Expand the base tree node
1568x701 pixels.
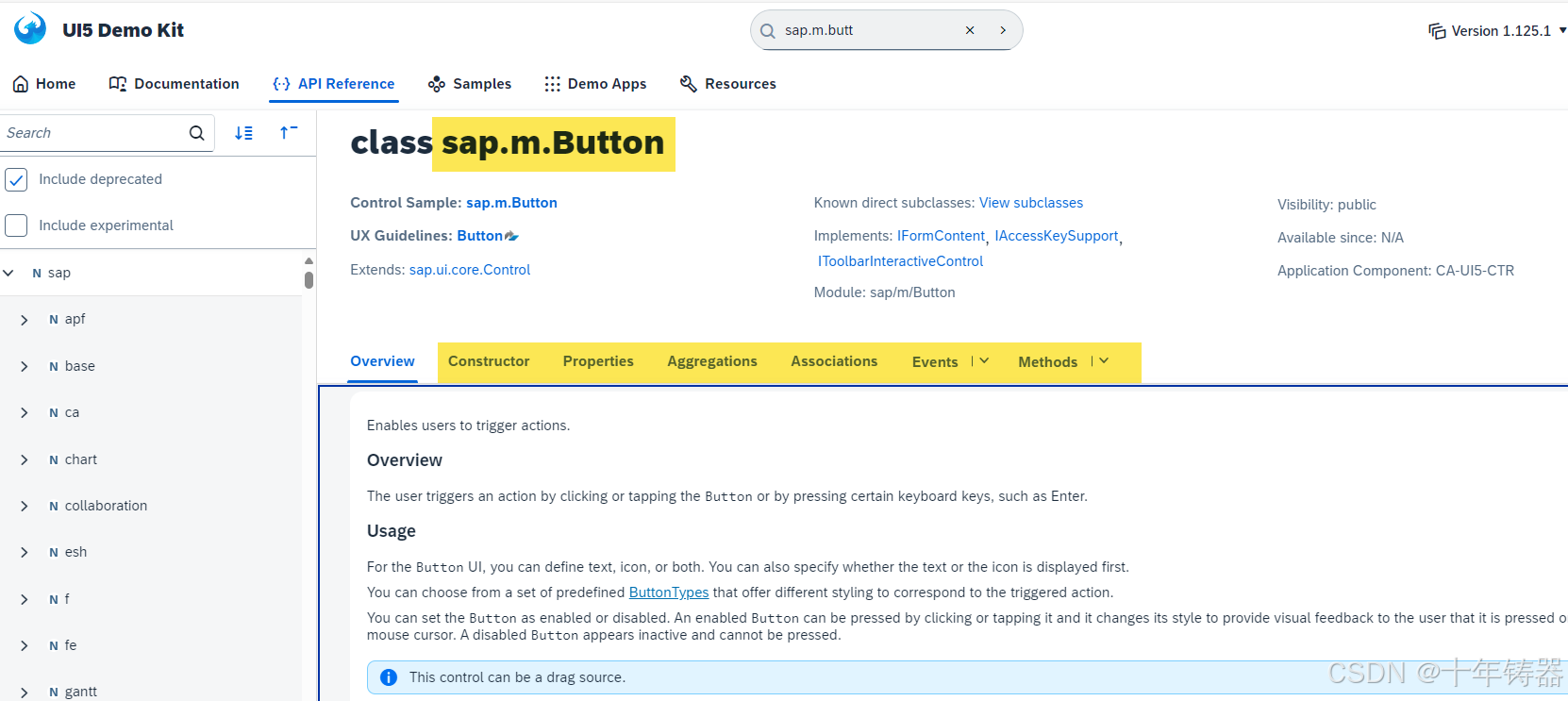pos(24,366)
